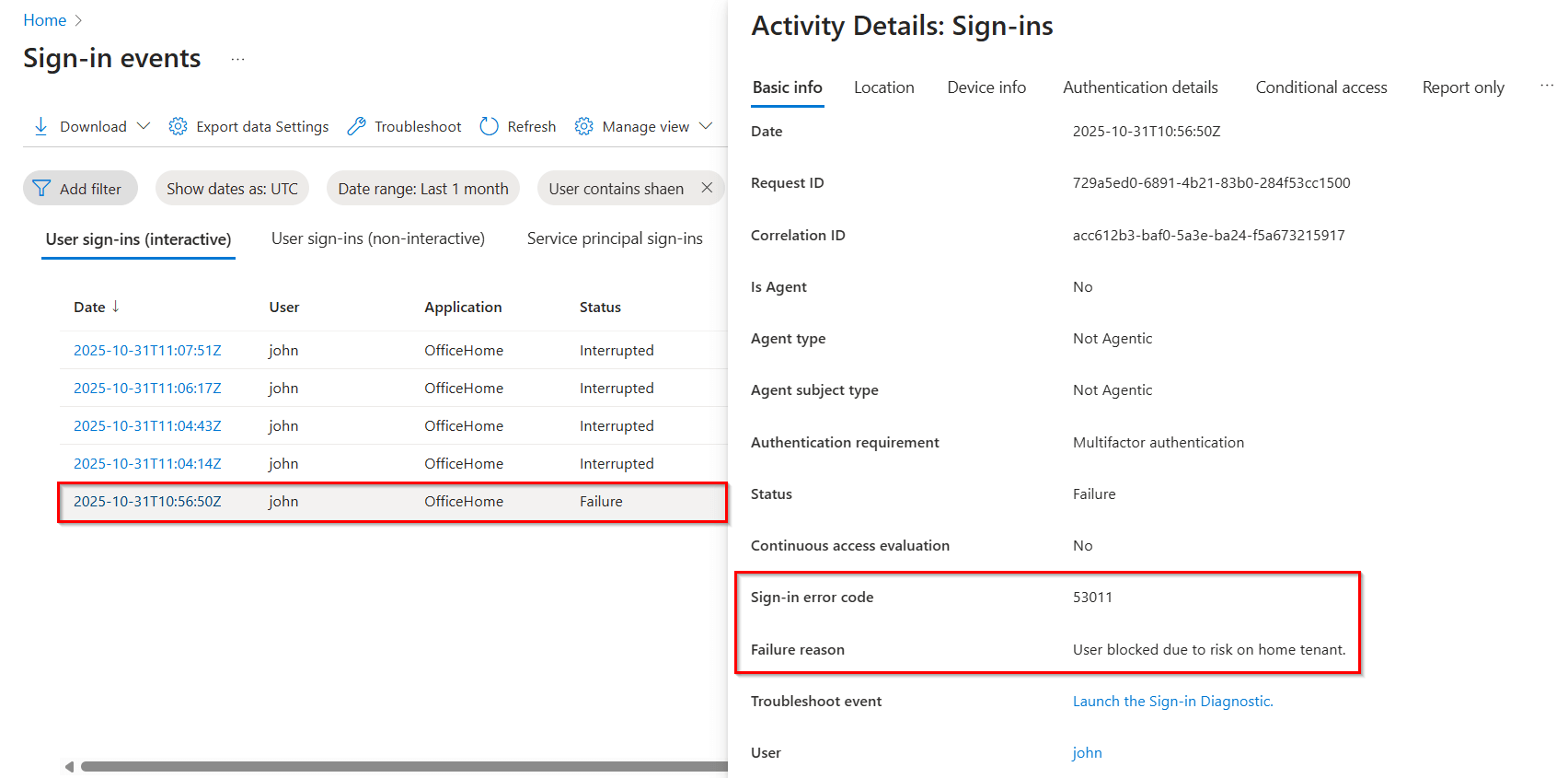This screenshot has width=1568, height=778.
Task: Switch to the Location tab
Action: point(884,87)
